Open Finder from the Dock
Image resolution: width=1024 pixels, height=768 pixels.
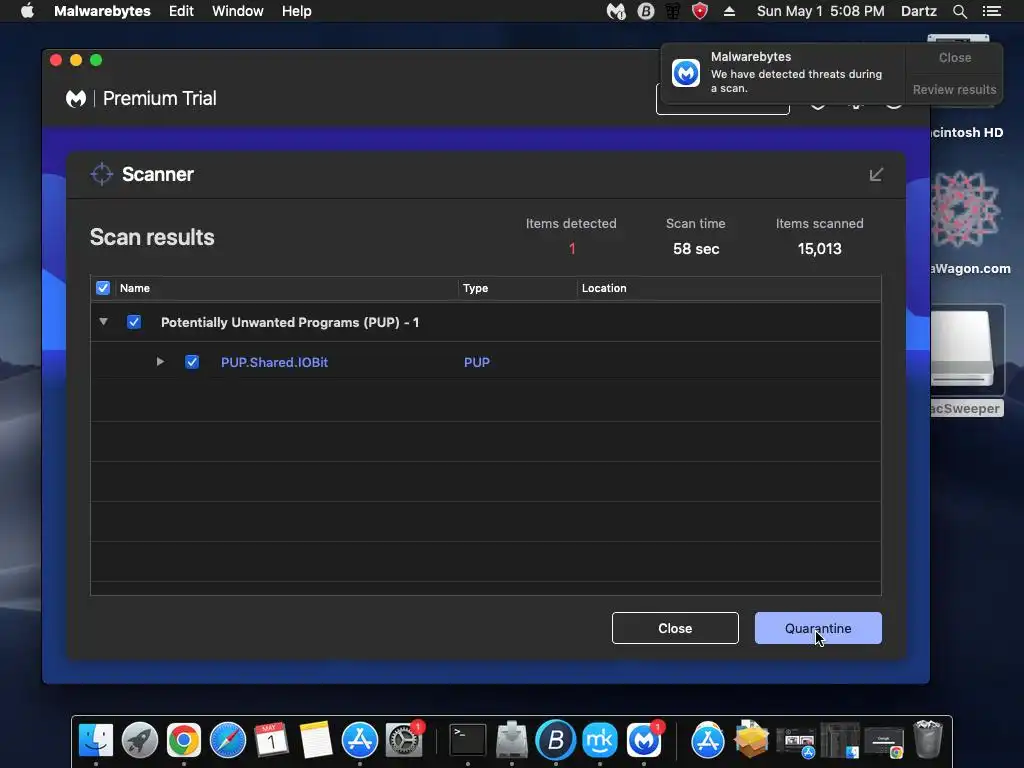click(x=96, y=740)
